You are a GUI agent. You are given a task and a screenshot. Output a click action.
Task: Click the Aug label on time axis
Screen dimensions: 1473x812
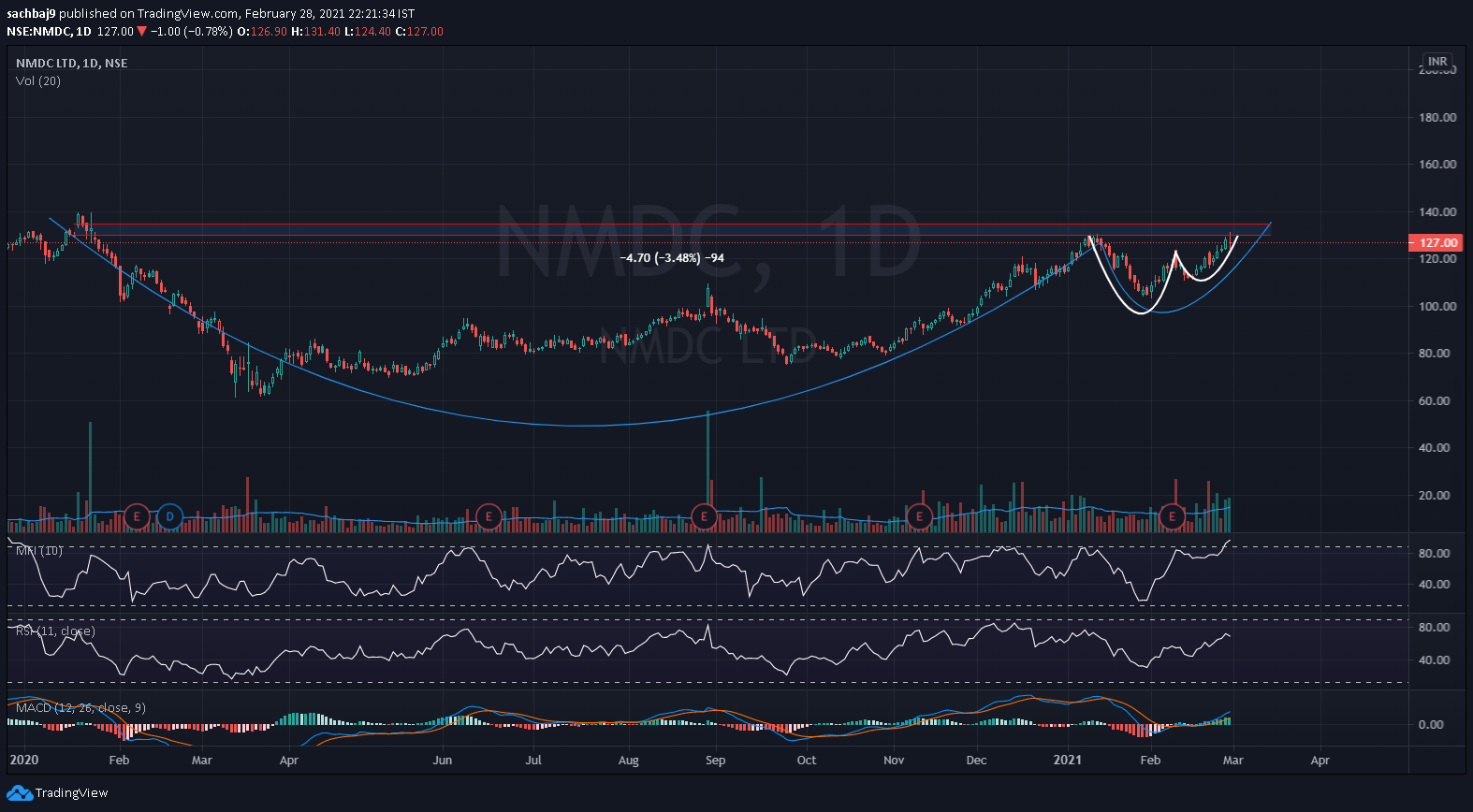point(628,760)
